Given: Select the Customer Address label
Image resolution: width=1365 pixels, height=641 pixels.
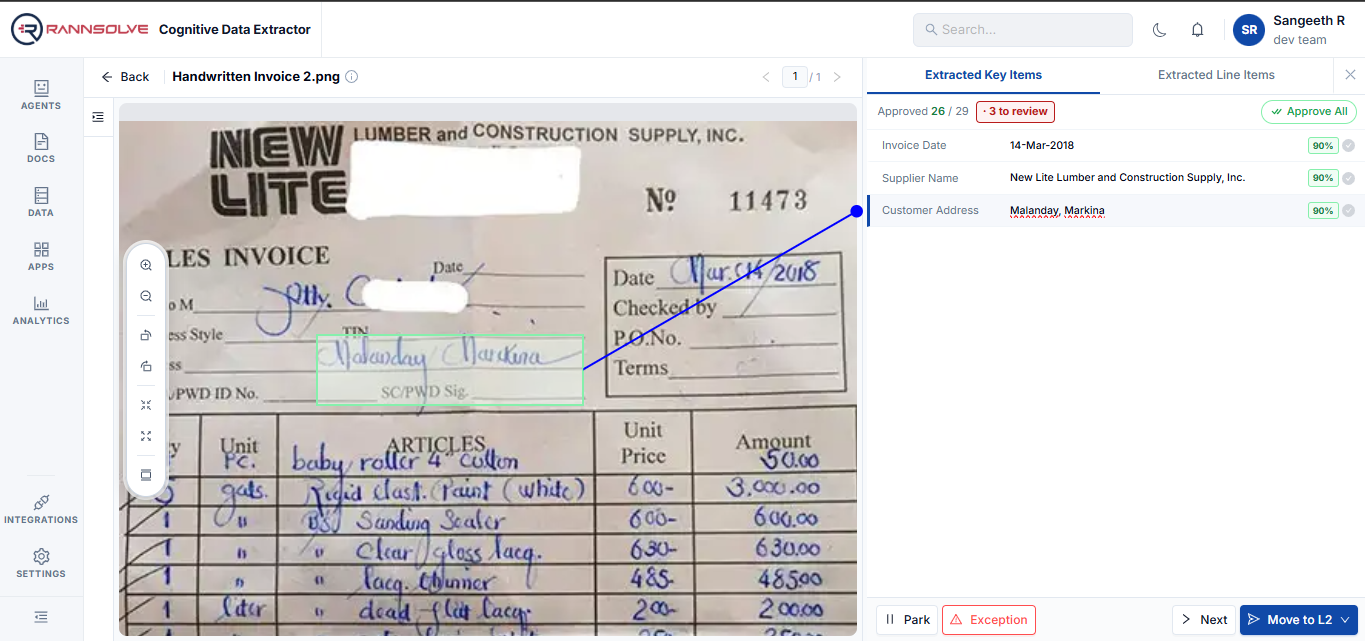Looking at the screenshot, I should click(930, 210).
